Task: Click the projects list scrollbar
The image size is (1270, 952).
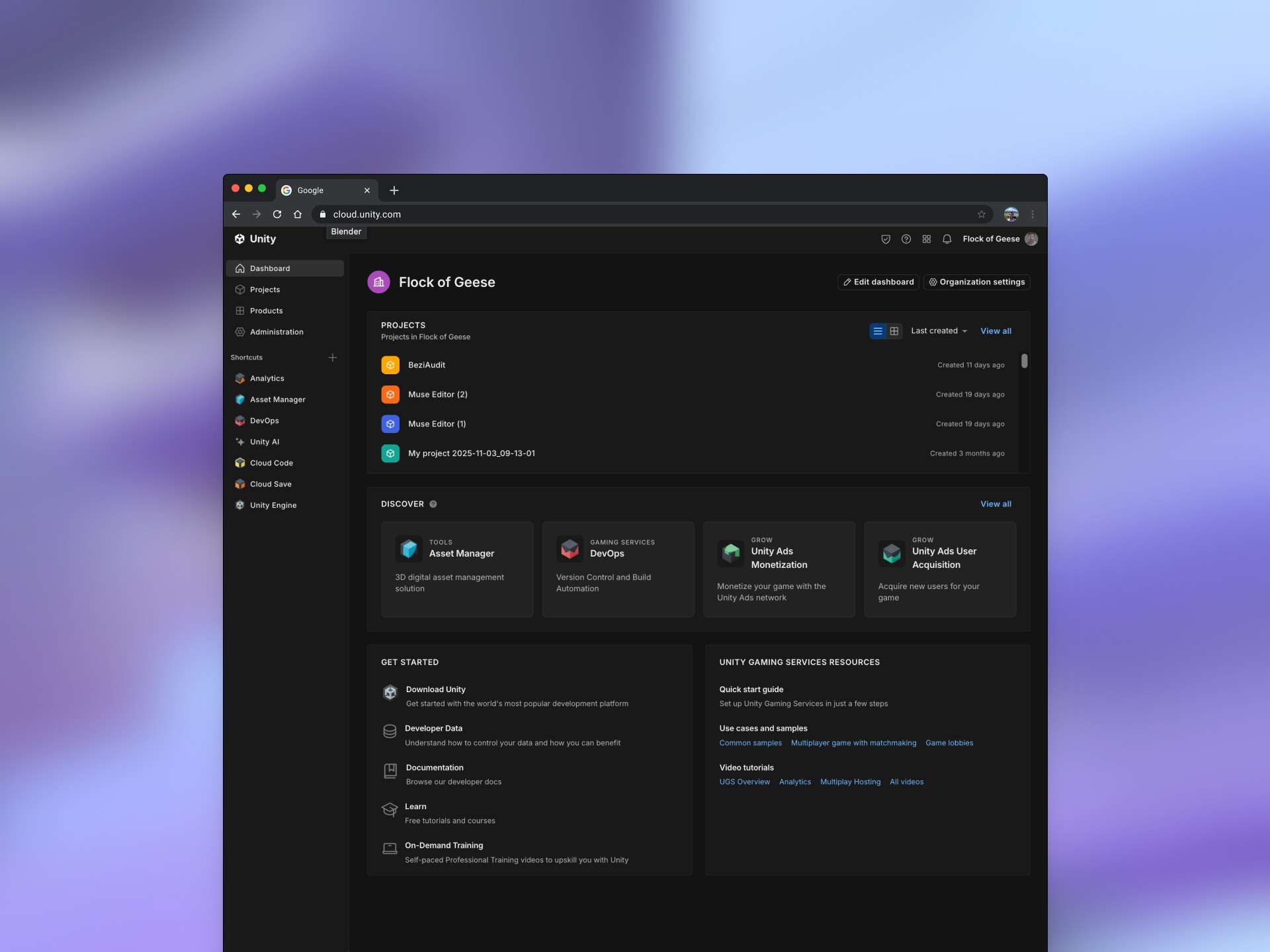Action: click(1024, 361)
